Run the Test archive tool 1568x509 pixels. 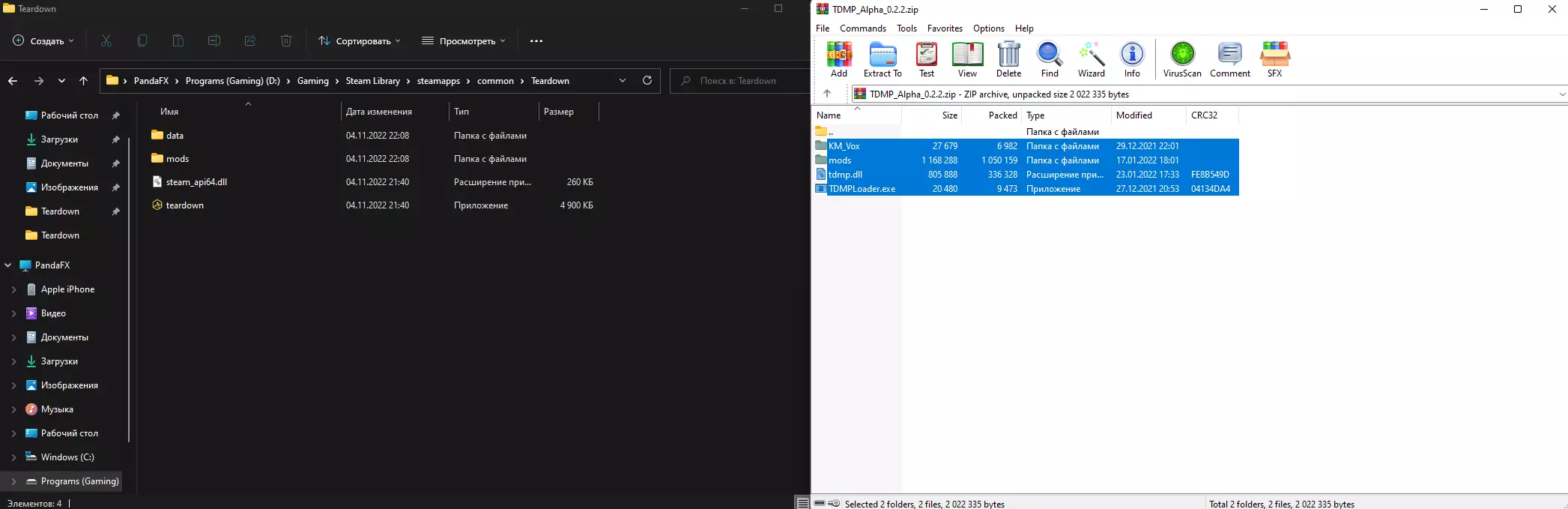[927, 59]
